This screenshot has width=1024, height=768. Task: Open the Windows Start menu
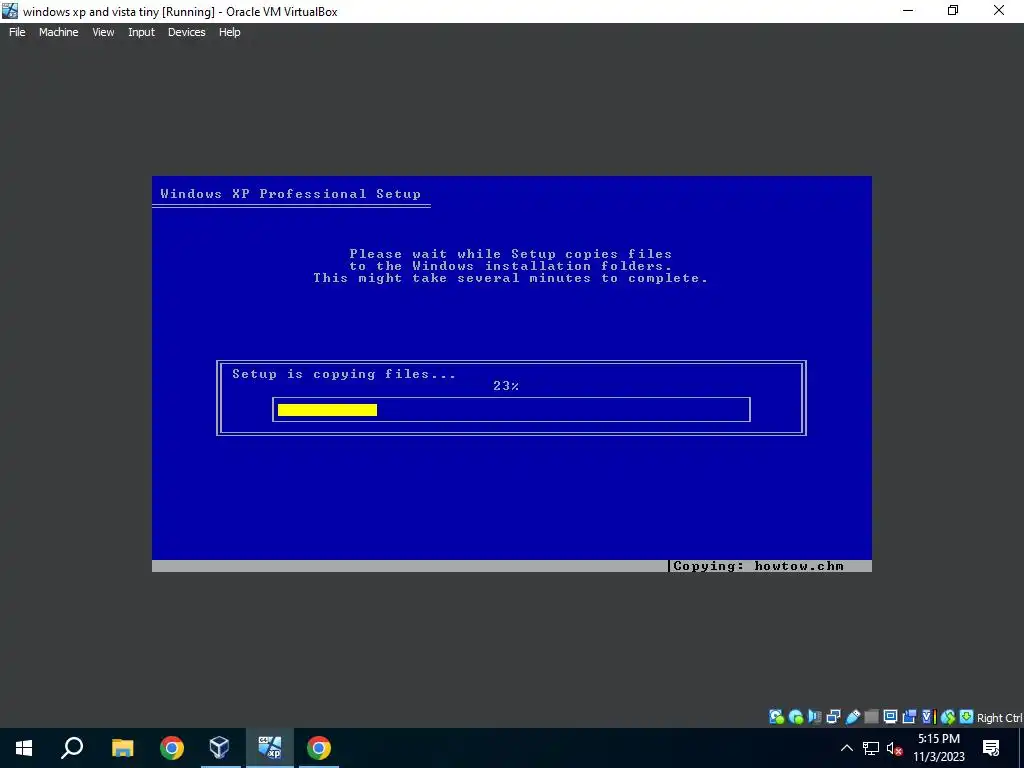click(24, 748)
